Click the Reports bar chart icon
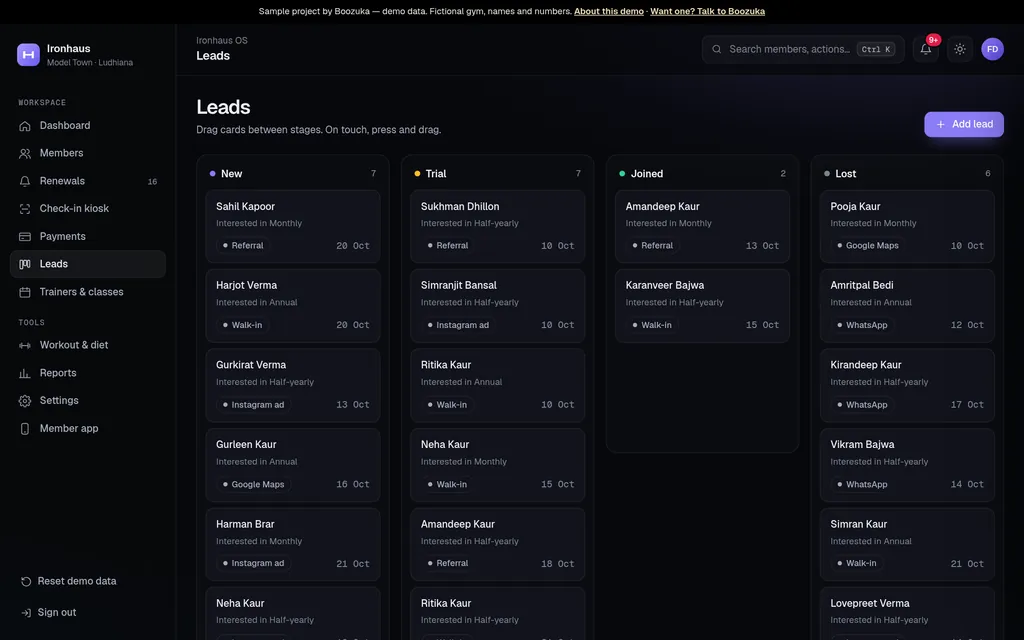This screenshot has width=1024, height=640. (x=25, y=373)
